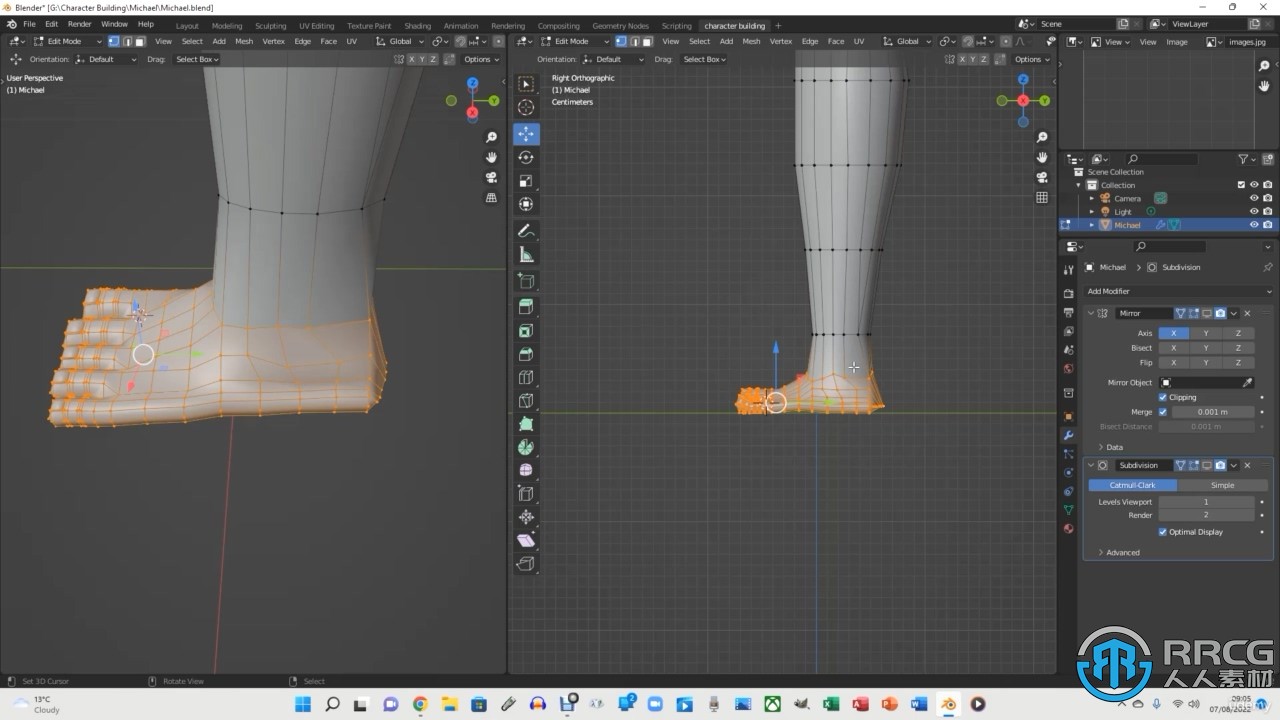Select the Rip Region tool
This screenshot has width=1280, height=720.
526,563
